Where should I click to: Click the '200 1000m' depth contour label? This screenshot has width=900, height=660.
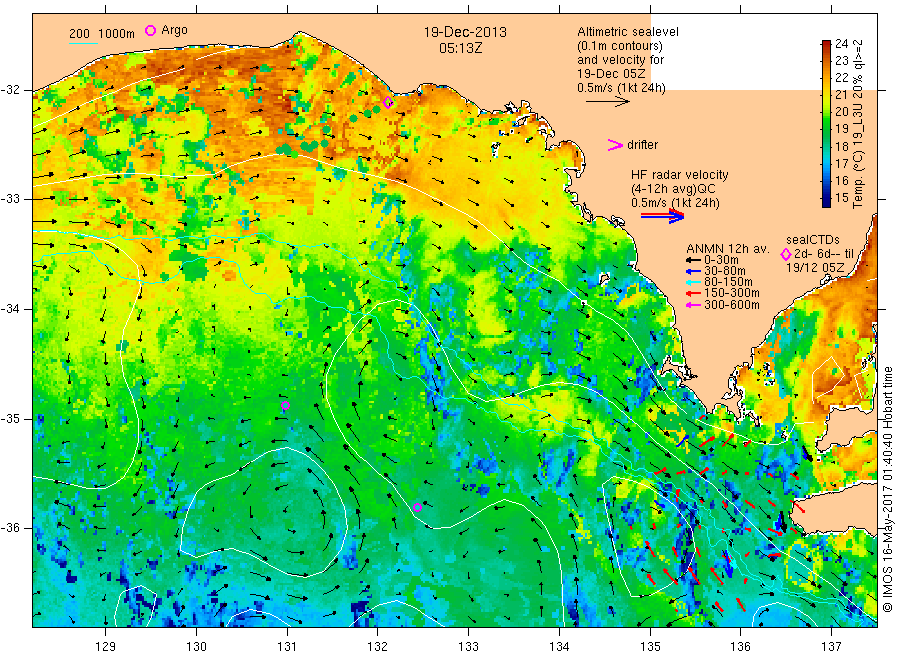tap(102, 34)
